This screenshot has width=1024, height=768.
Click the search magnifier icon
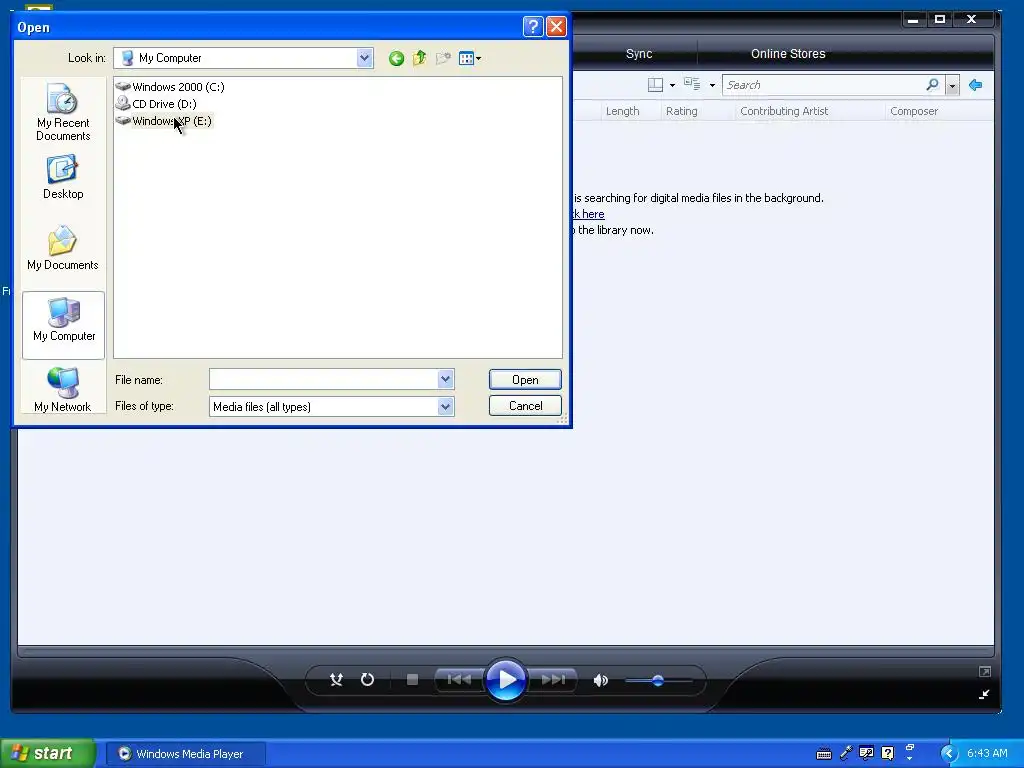pyautogui.click(x=933, y=85)
